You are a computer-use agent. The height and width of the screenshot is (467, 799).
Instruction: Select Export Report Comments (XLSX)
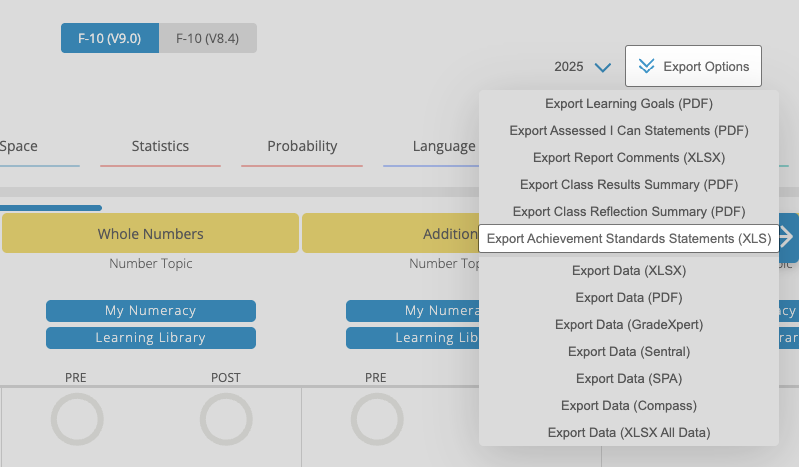tap(629, 158)
